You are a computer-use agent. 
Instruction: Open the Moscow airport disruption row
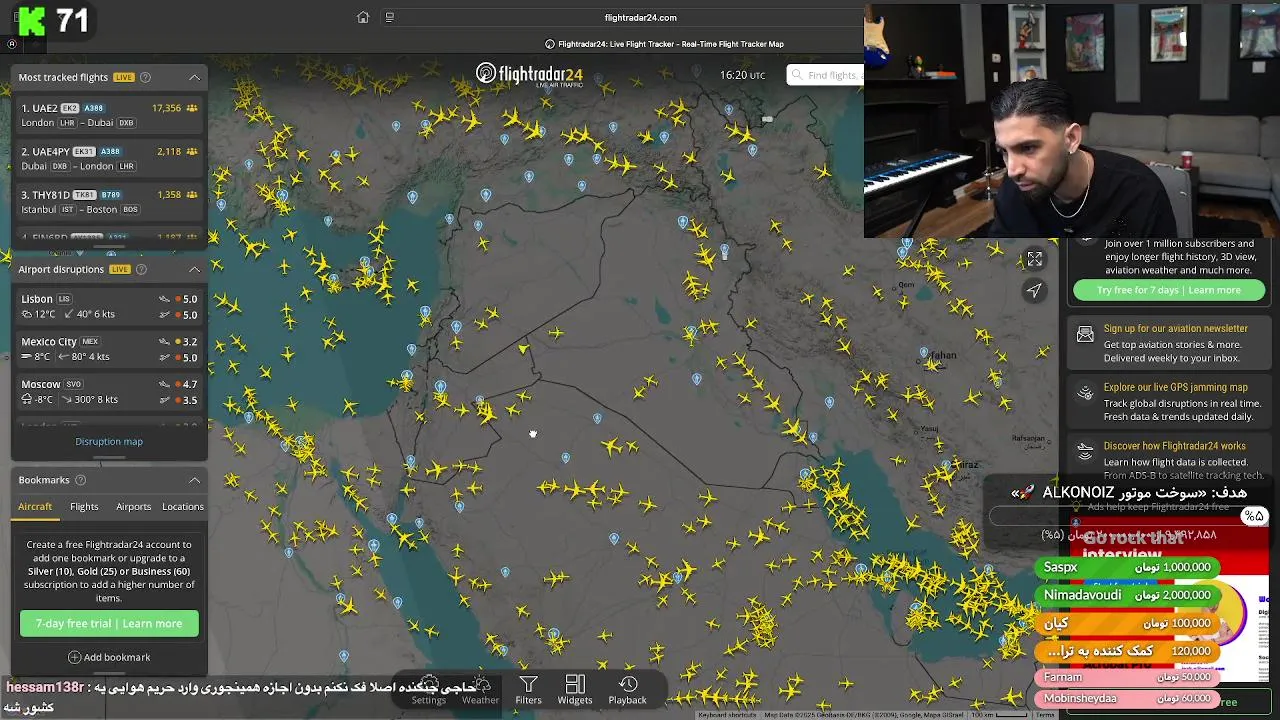coord(109,392)
